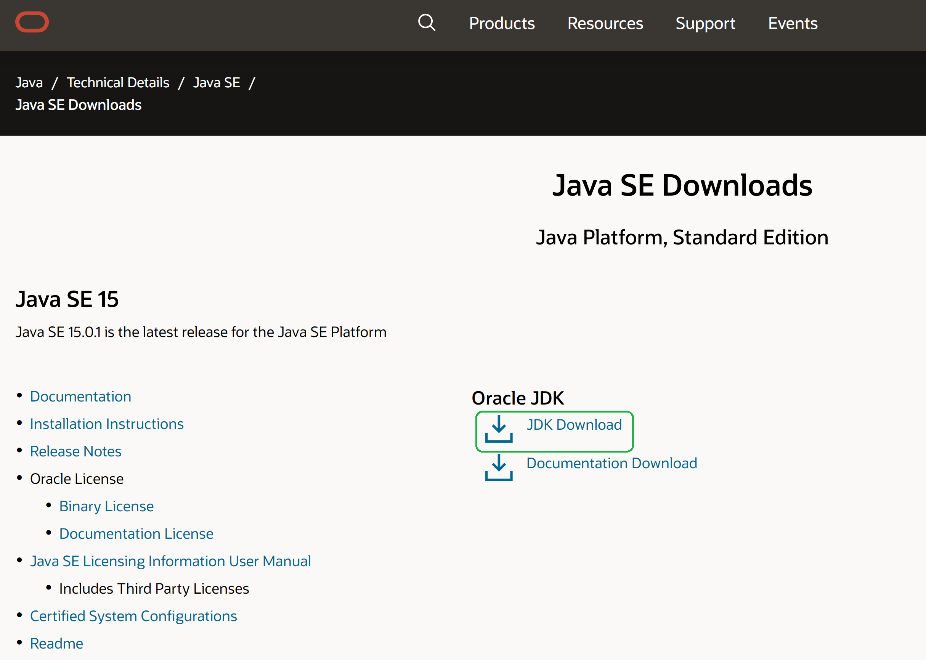Open the JDK Download link
926x660 pixels.
[574, 425]
